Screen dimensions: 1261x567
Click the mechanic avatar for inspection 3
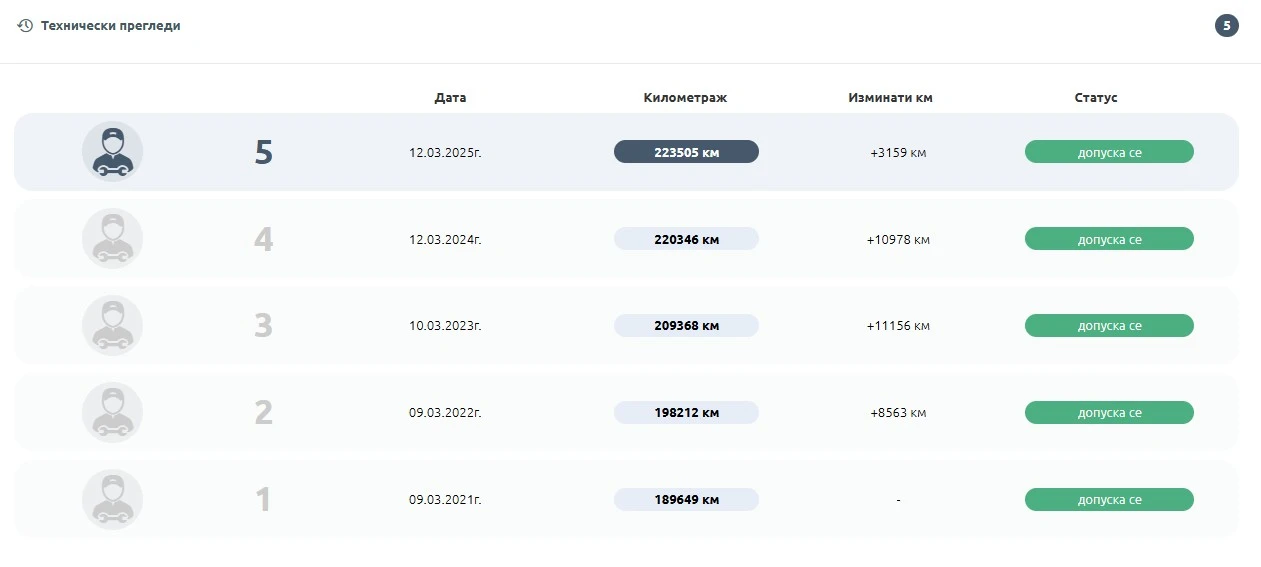[x=112, y=326]
